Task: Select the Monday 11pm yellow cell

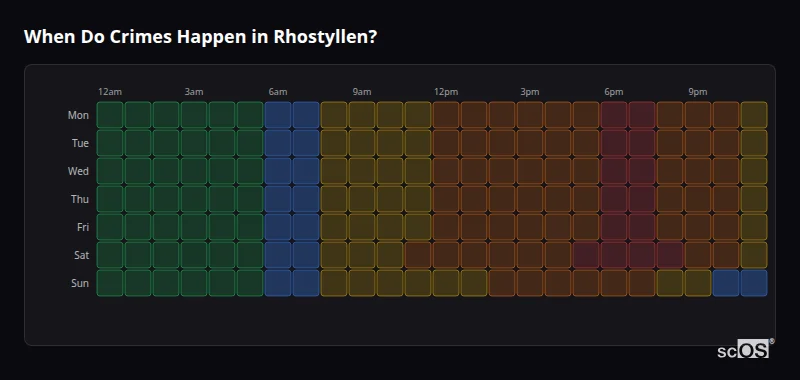Action: coord(754,115)
